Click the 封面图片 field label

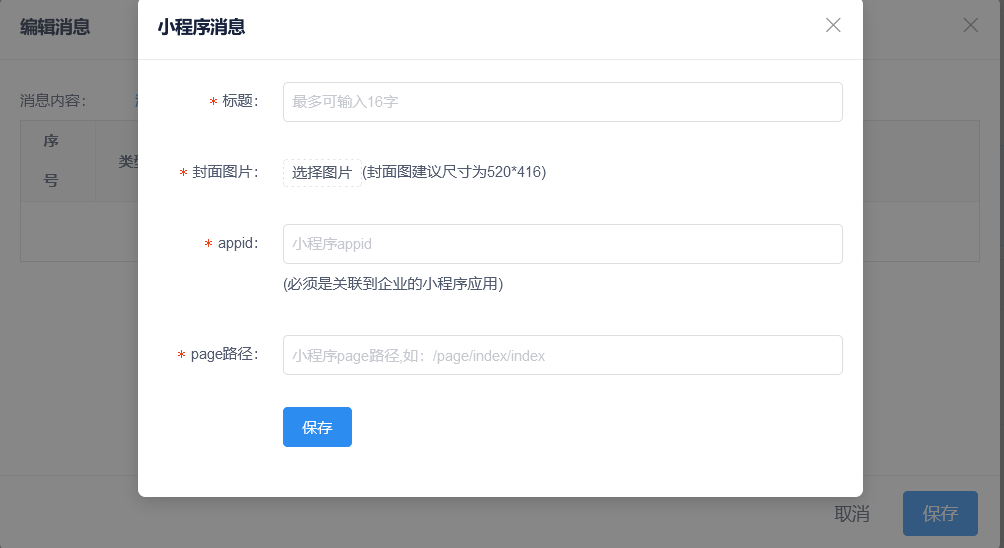tap(225, 172)
